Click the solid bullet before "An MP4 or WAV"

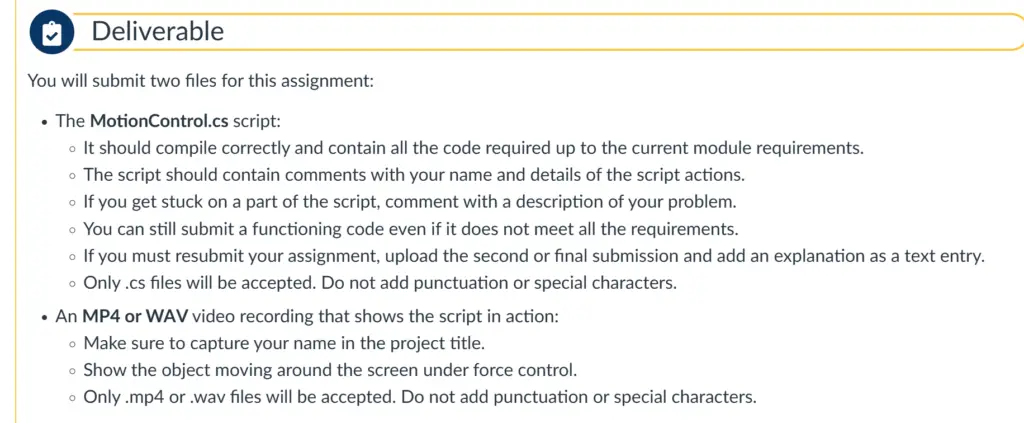pyautogui.click(x=44, y=319)
